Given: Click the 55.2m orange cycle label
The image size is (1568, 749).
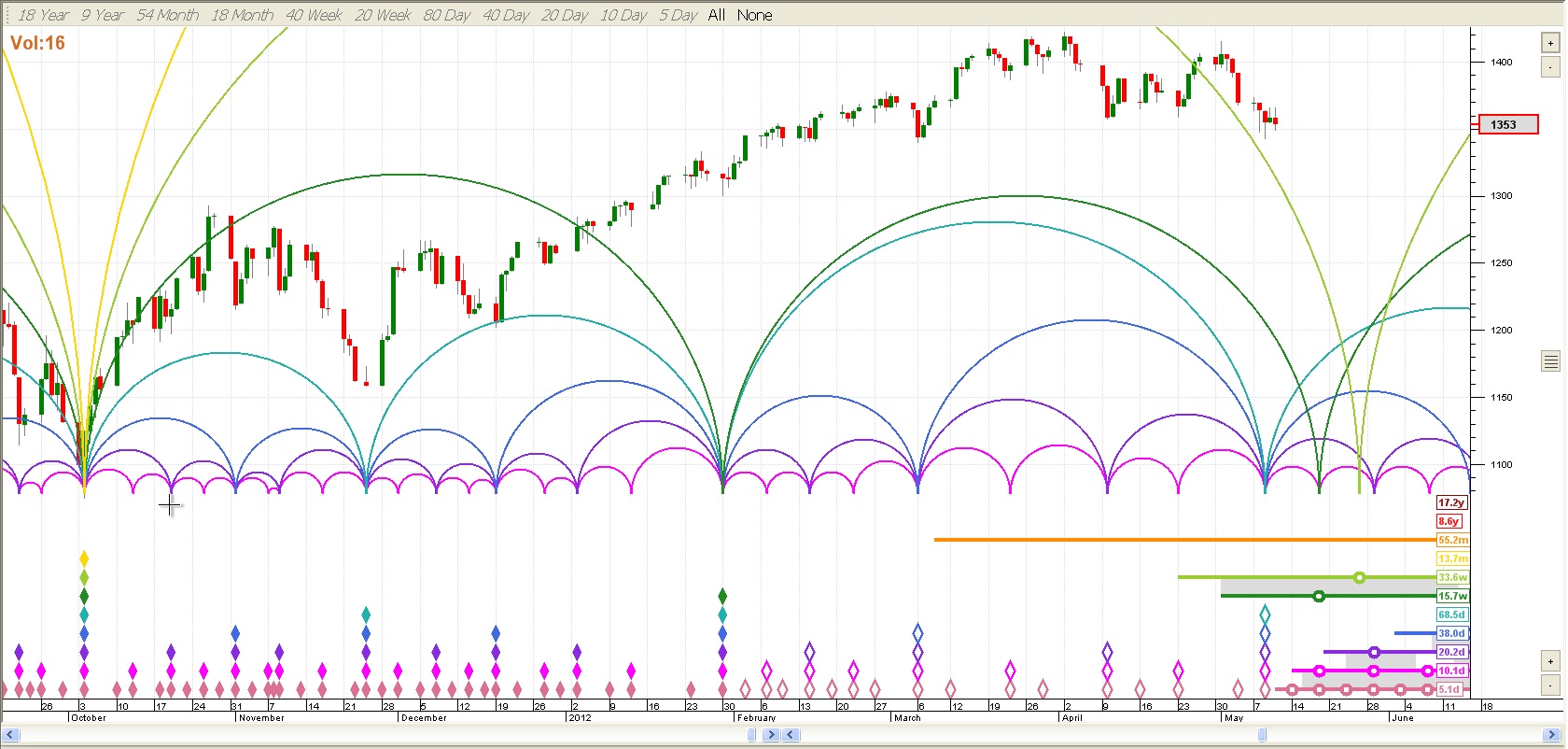Looking at the screenshot, I should tap(1452, 540).
